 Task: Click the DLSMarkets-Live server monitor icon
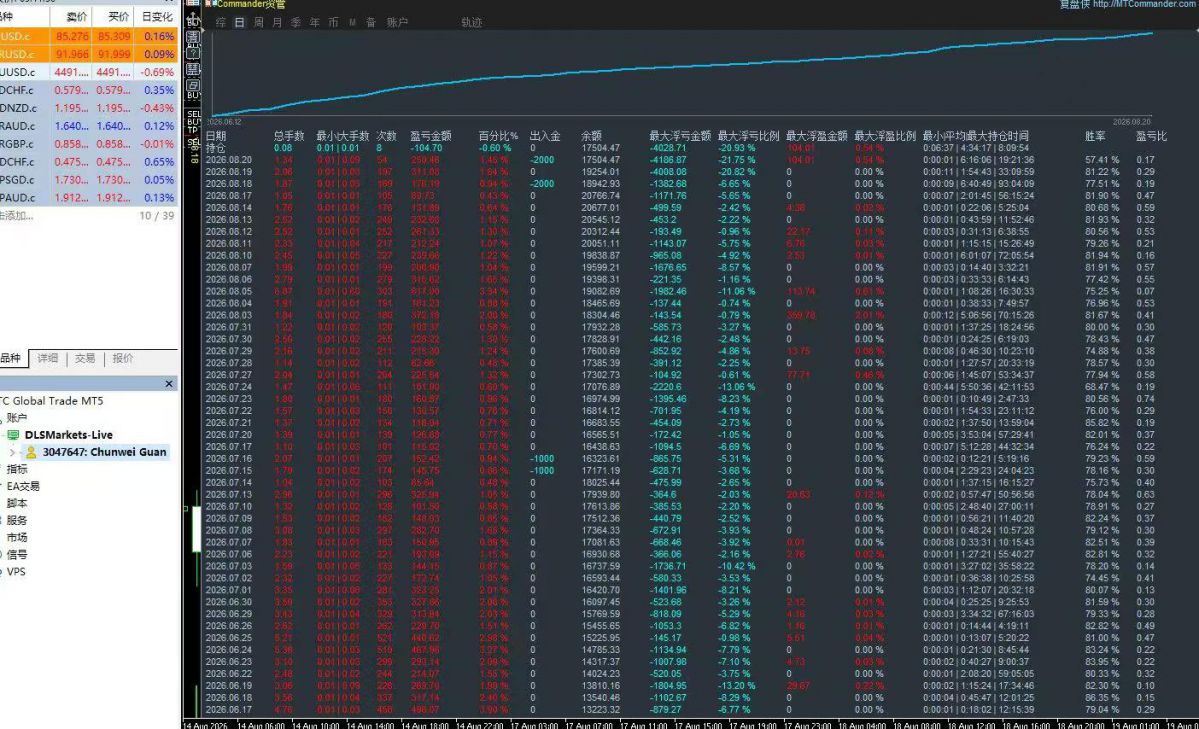coord(13,434)
